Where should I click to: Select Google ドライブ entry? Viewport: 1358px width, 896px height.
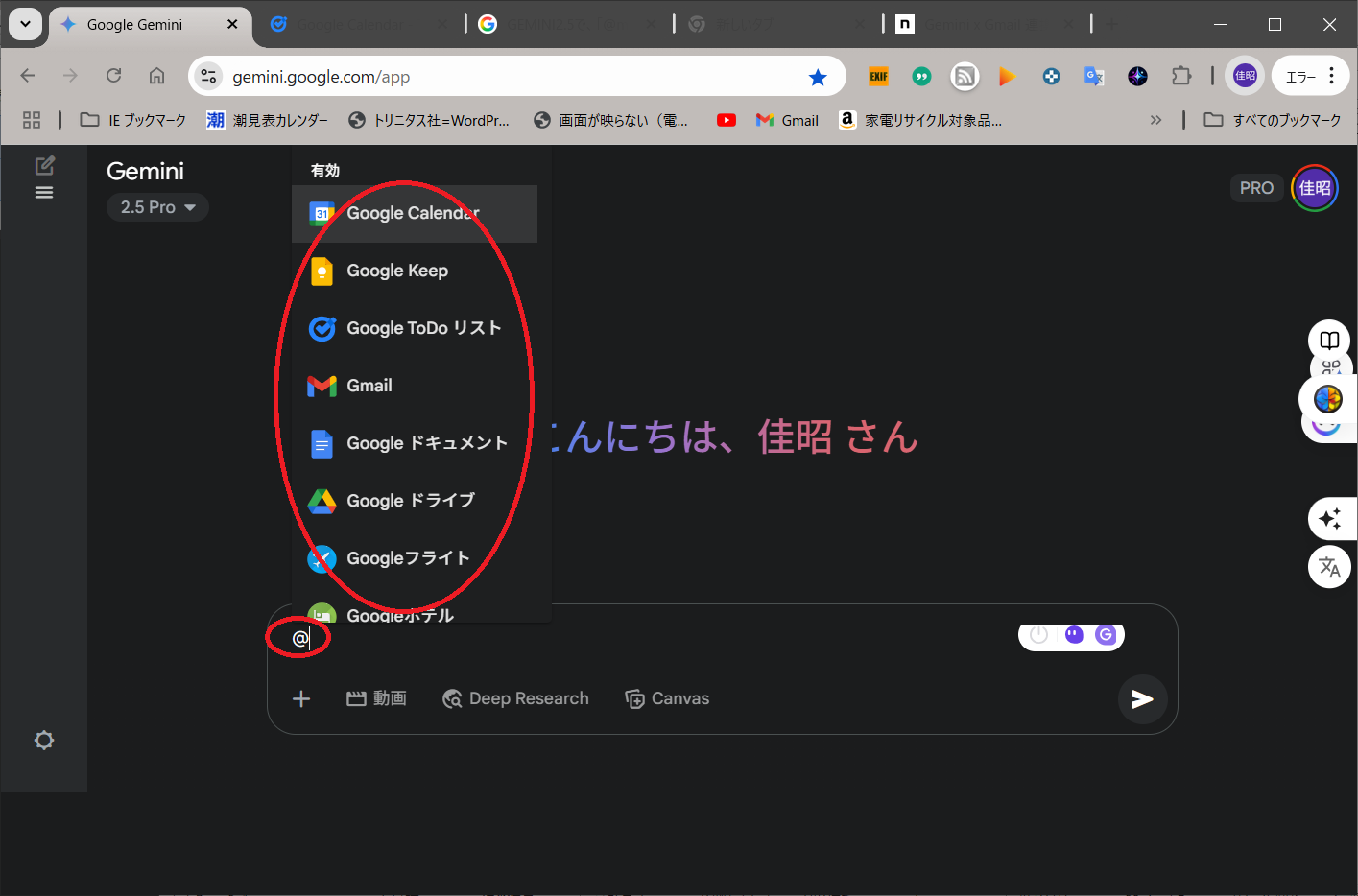(415, 501)
